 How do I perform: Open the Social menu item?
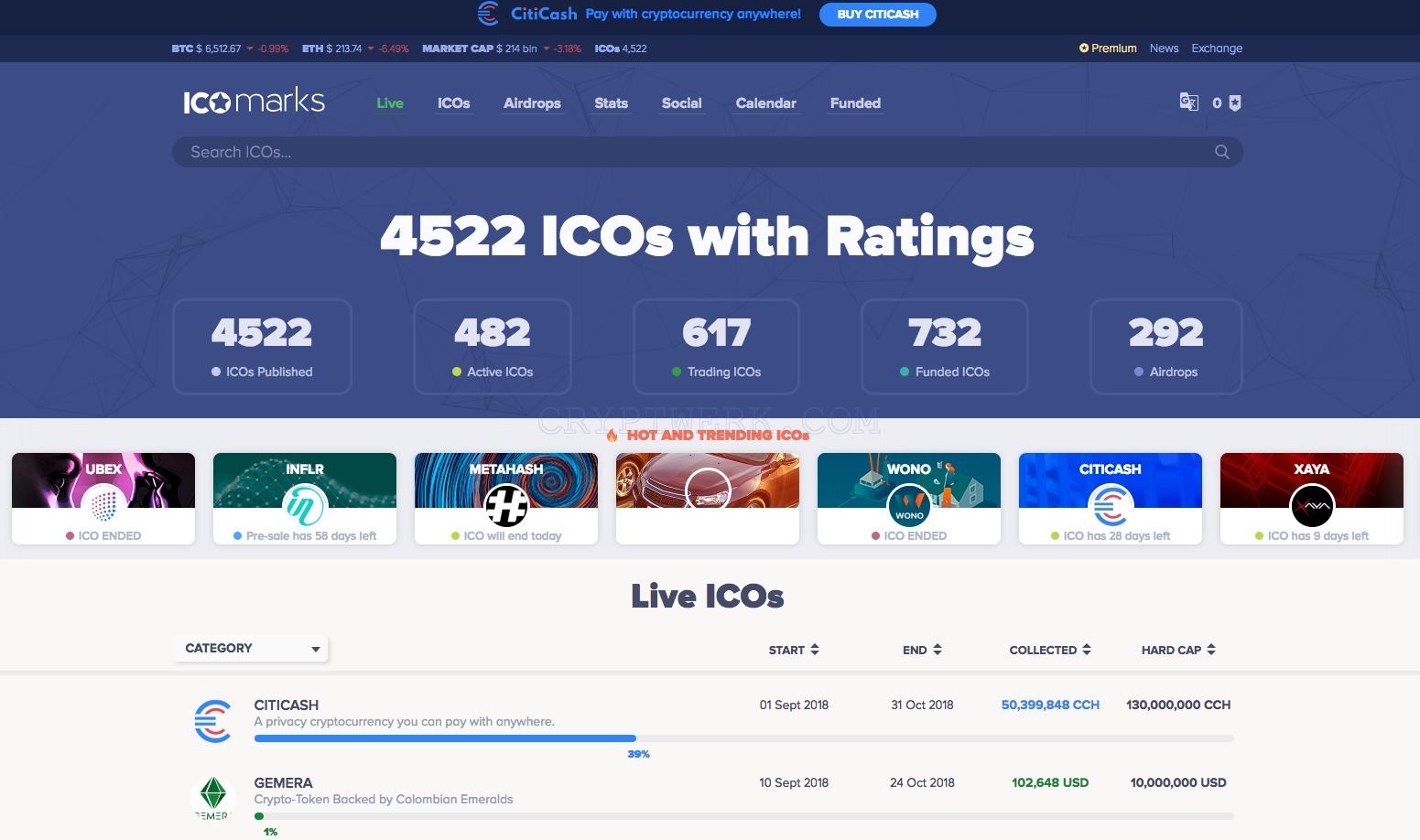pos(681,103)
